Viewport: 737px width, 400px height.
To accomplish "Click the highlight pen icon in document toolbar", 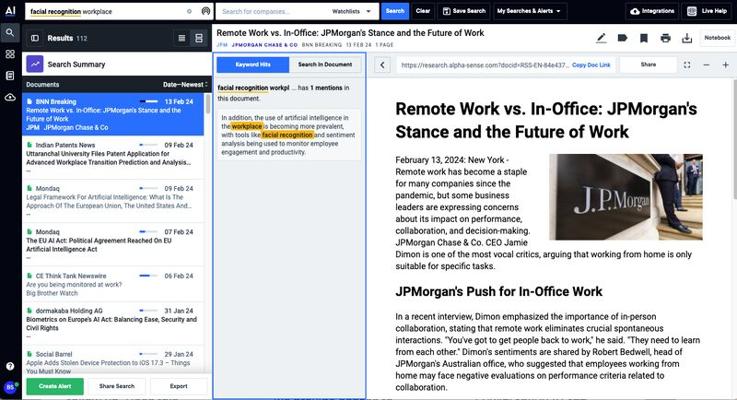I will click(x=601, y=38).
